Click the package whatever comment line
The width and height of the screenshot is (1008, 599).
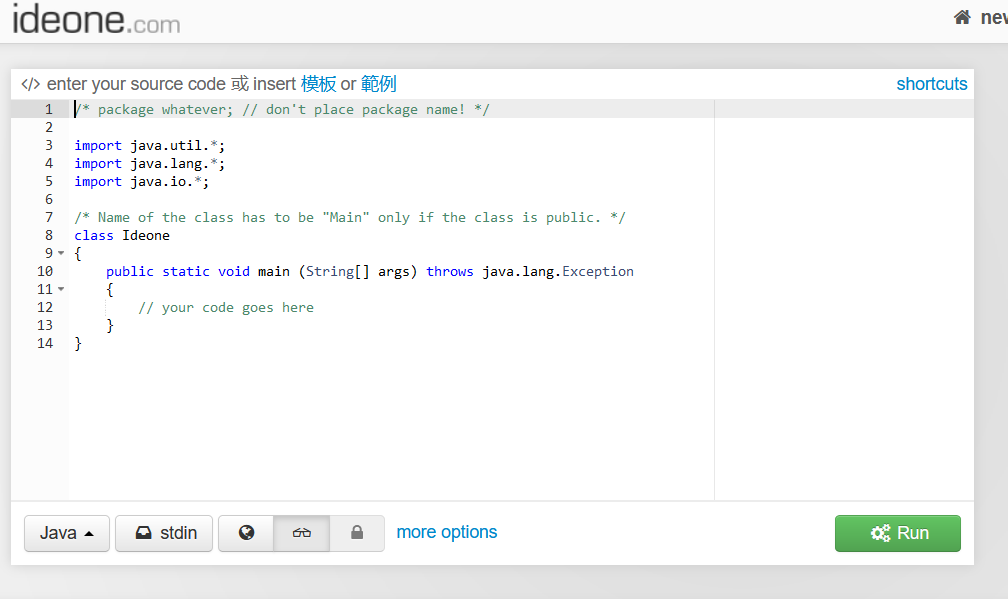[282, 109]
